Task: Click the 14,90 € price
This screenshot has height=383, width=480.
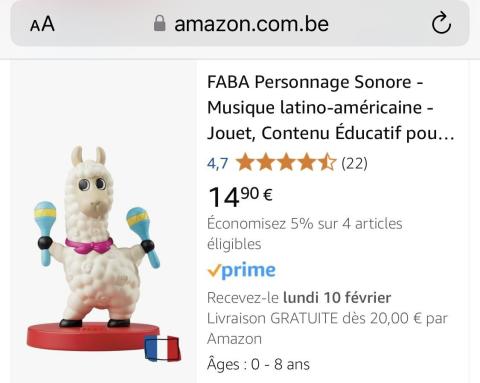Action: tap(240, 197)
